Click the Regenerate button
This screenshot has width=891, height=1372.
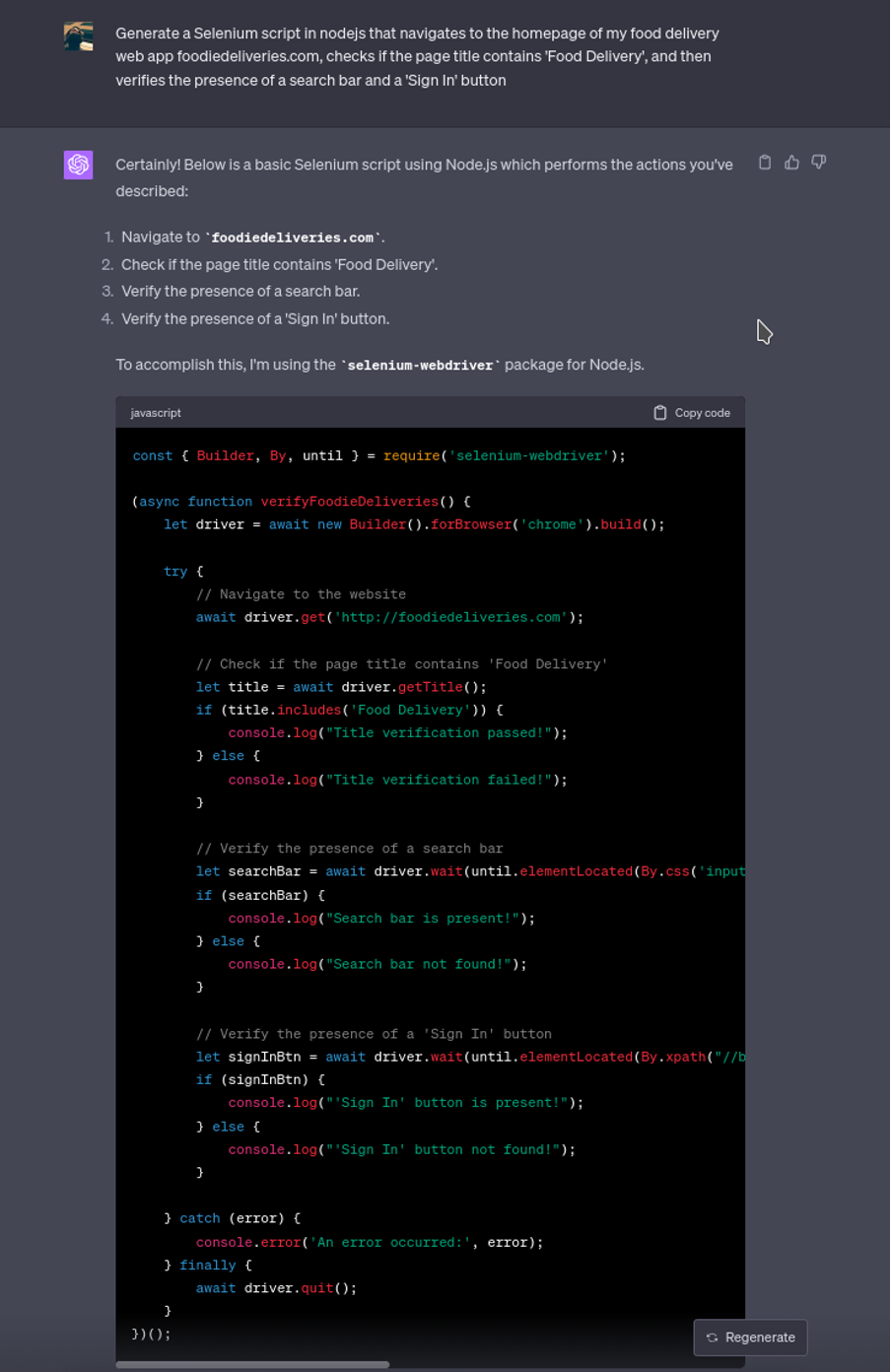751,1338
